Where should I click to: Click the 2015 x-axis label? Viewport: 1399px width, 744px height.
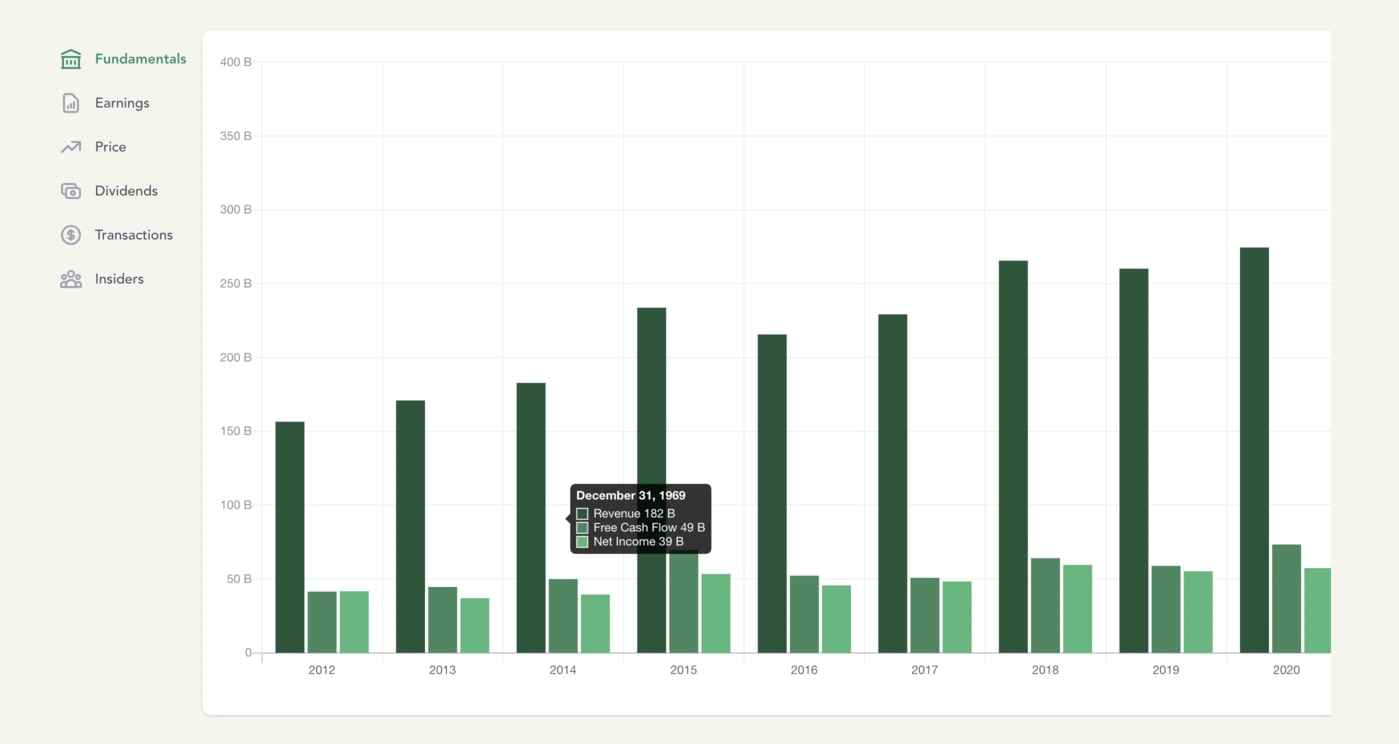pyautogui.click(x=684, y=670)
